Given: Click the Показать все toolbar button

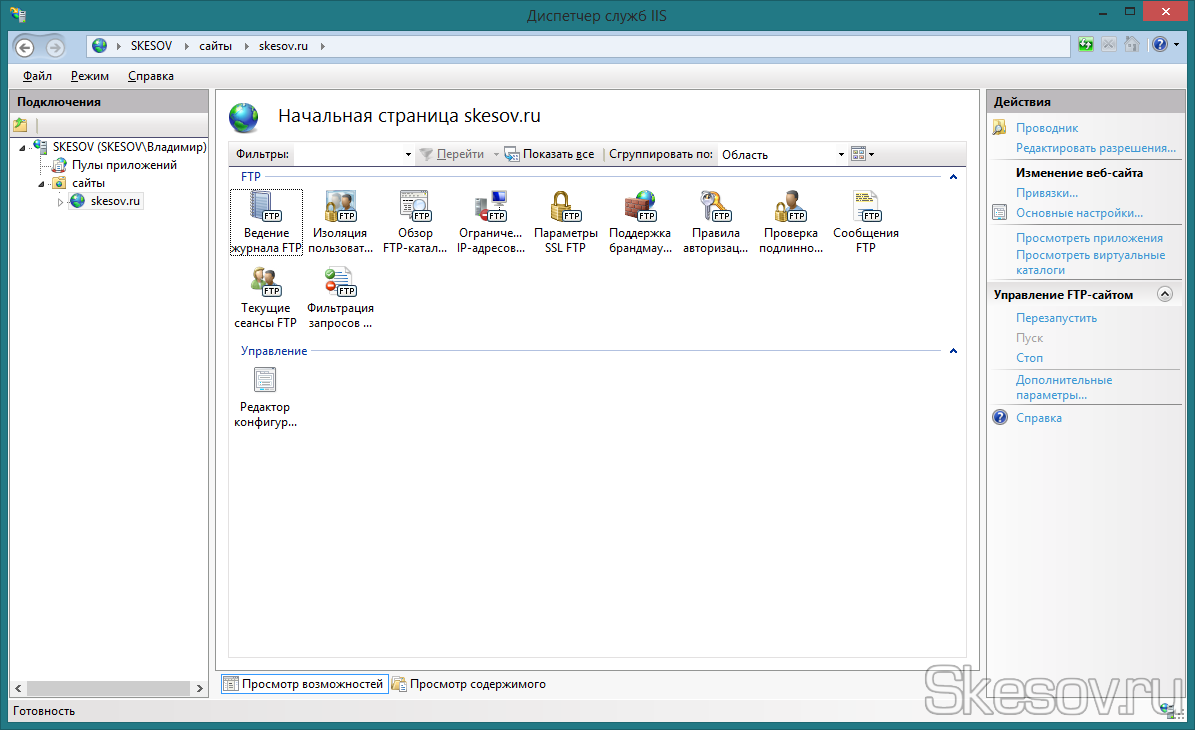Looking at the screenshot, I should [x=549, y=155].
